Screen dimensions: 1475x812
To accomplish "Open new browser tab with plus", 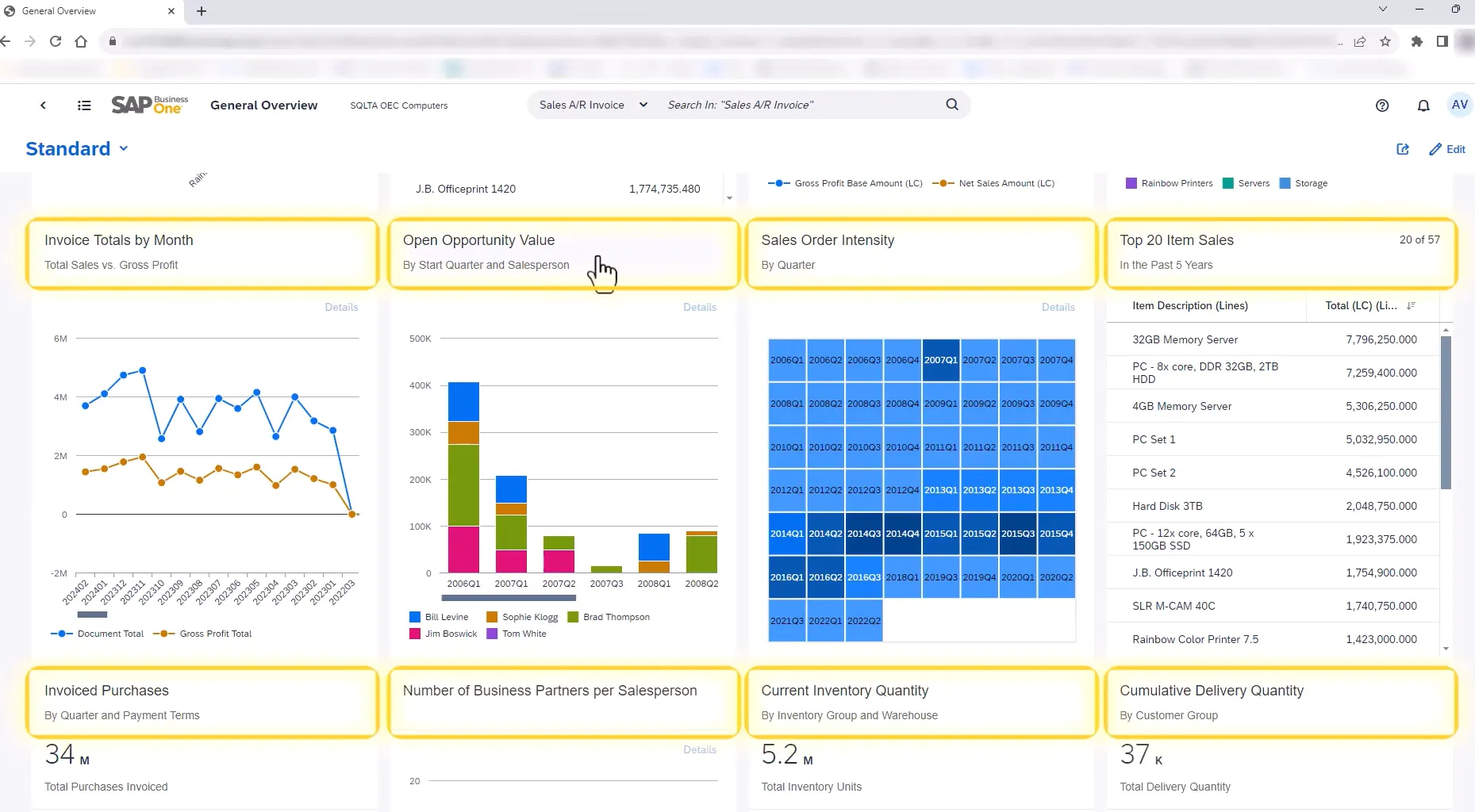I will [x=202, y=11].
